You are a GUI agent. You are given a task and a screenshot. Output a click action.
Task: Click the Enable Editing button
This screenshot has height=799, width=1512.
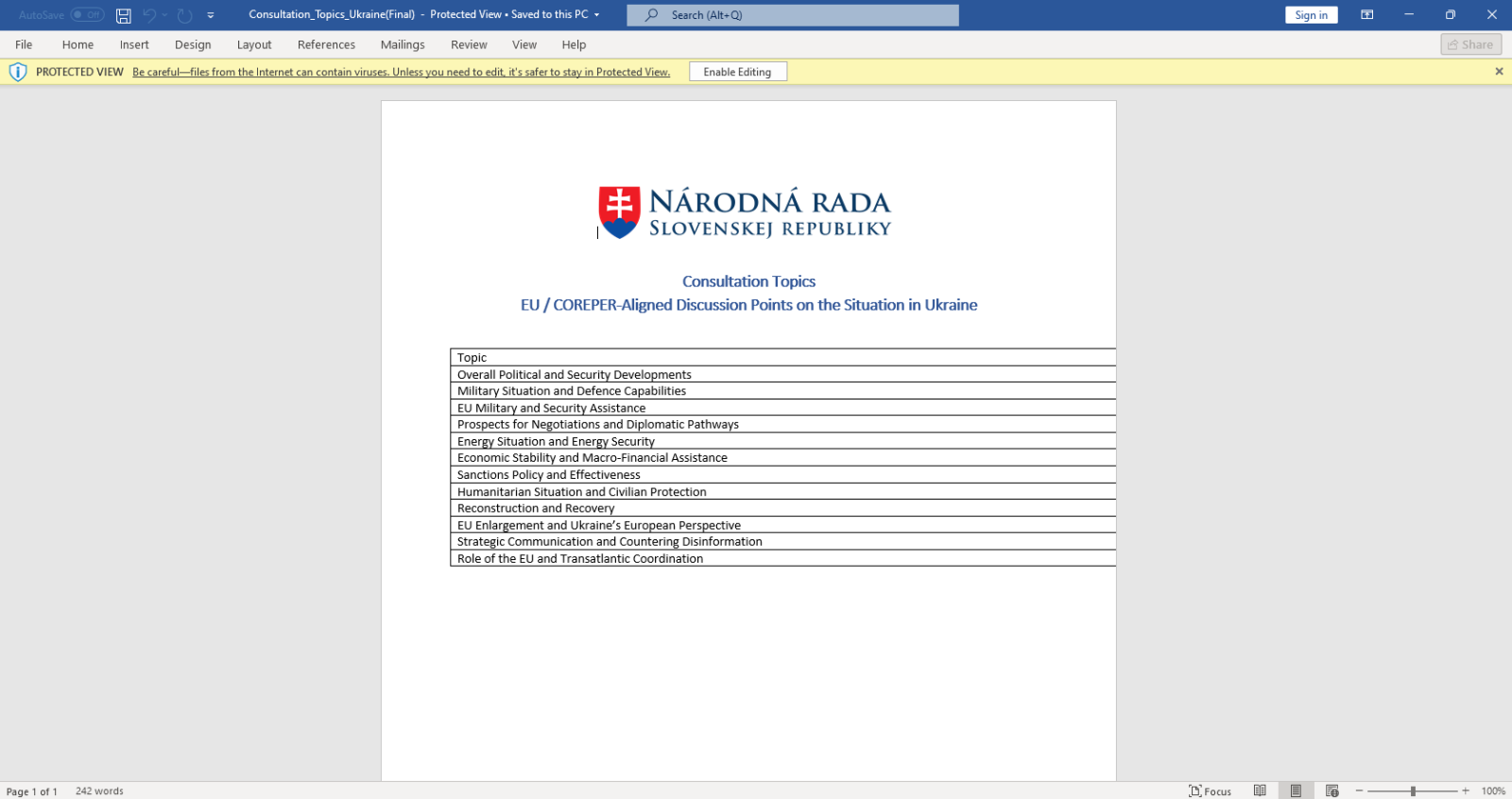pos(737,72)
